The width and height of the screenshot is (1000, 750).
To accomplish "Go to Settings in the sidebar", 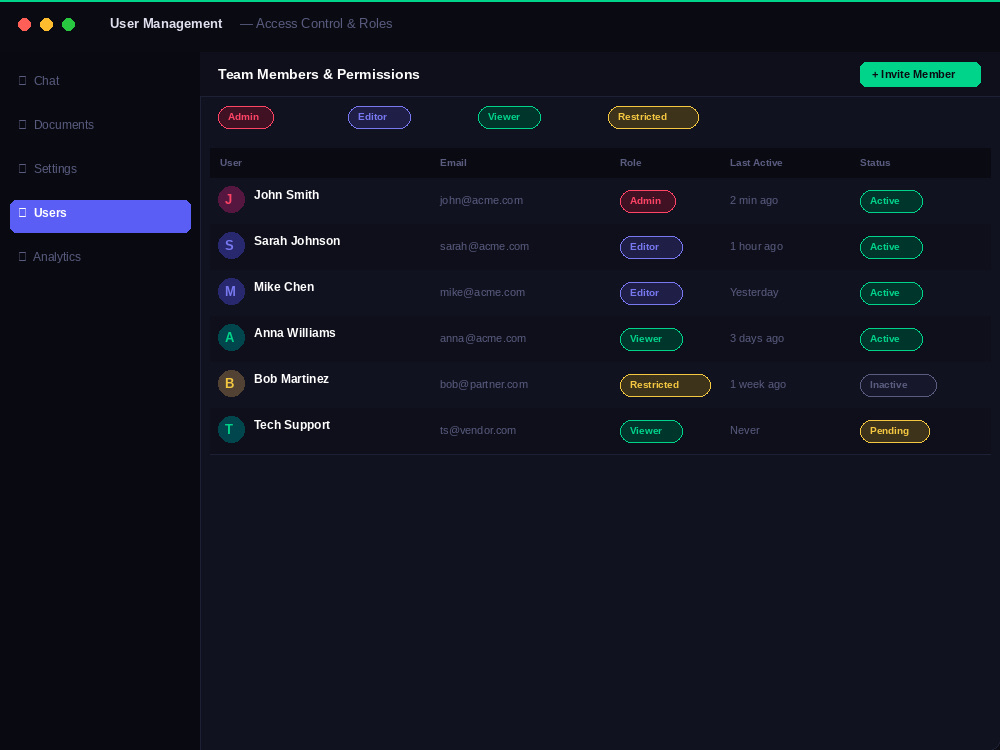I will coord(100,169).
